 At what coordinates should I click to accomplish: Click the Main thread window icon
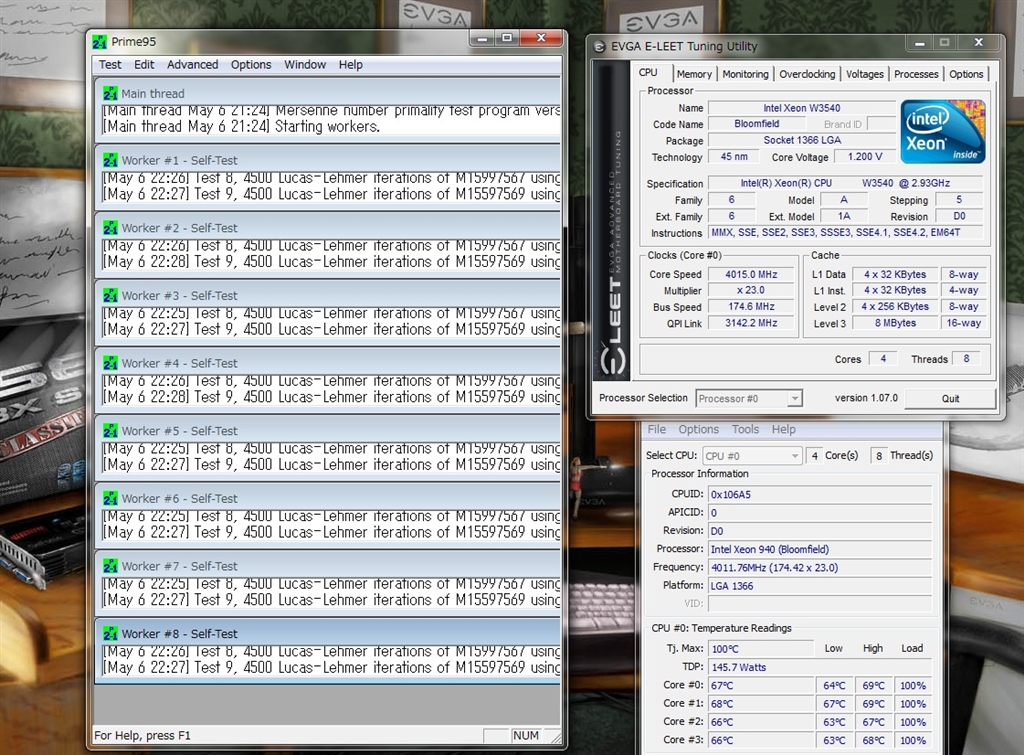click(110, 93)
